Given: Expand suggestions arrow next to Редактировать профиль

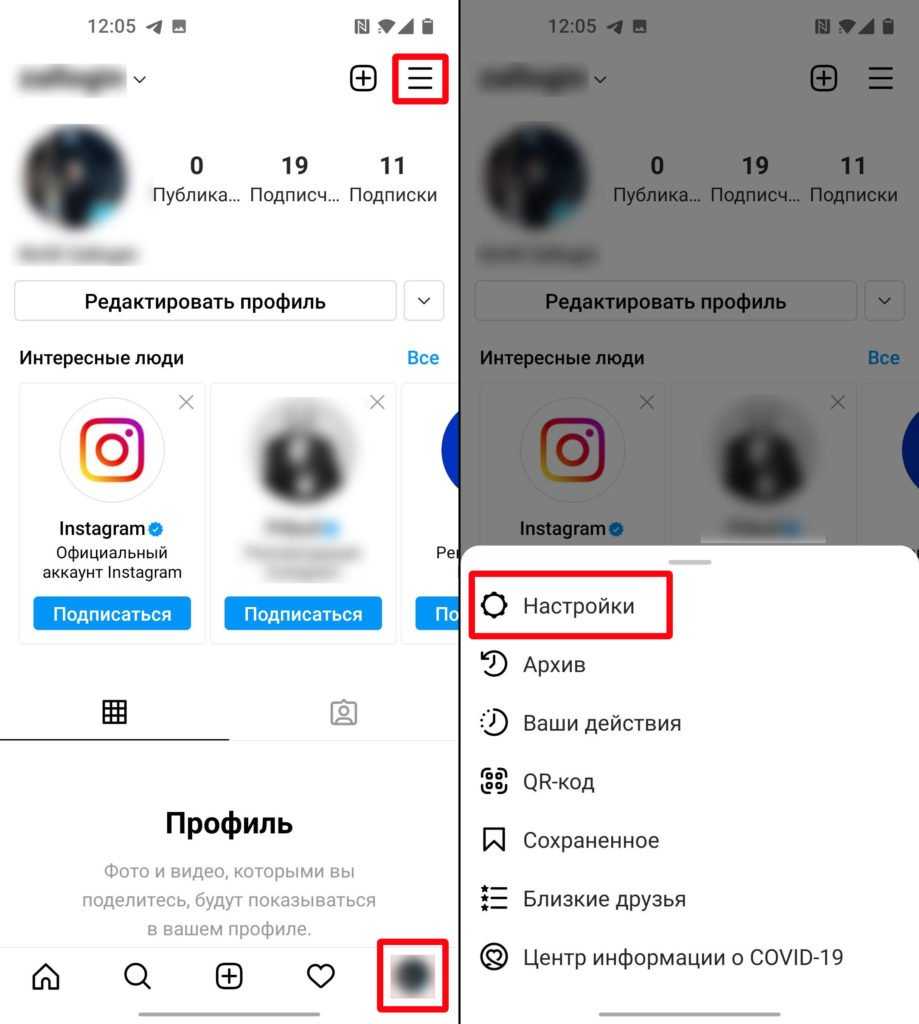Looking at the screenshot, I should [424, 301].
